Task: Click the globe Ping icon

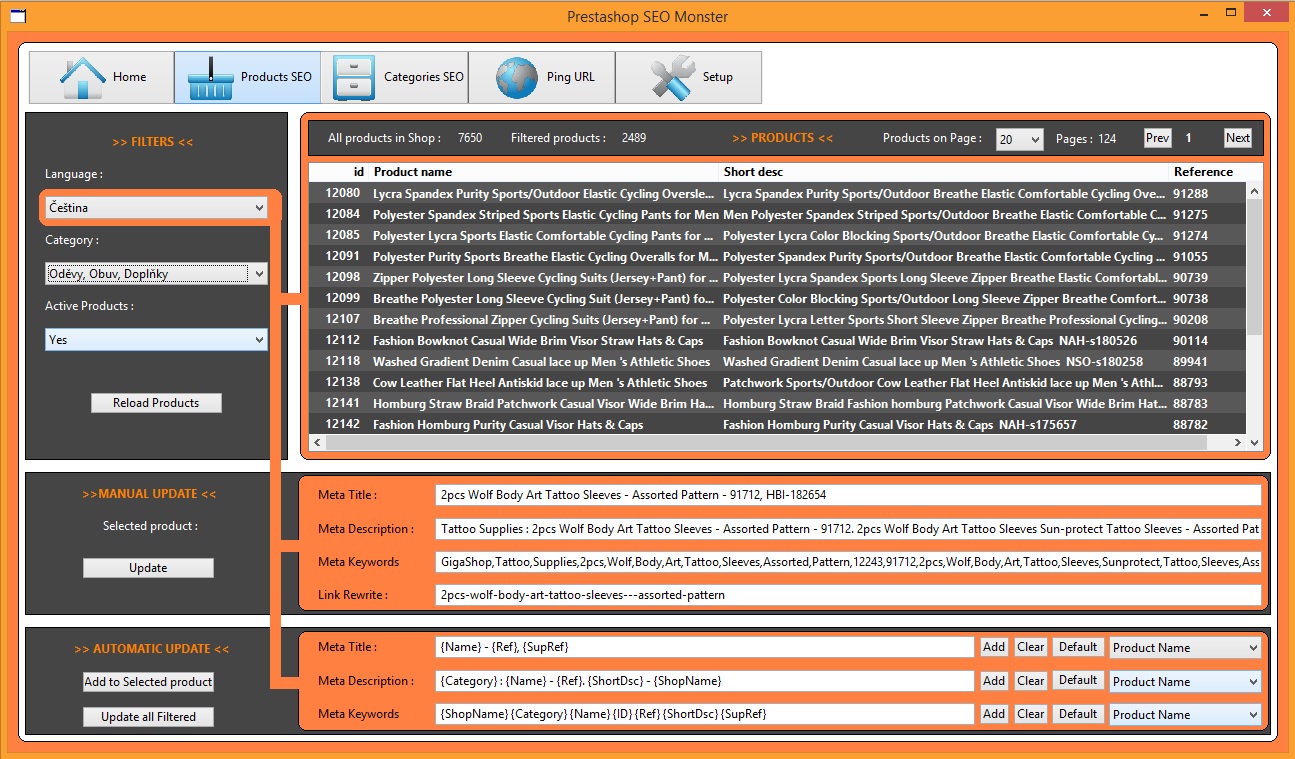Action: coord(517,78)
